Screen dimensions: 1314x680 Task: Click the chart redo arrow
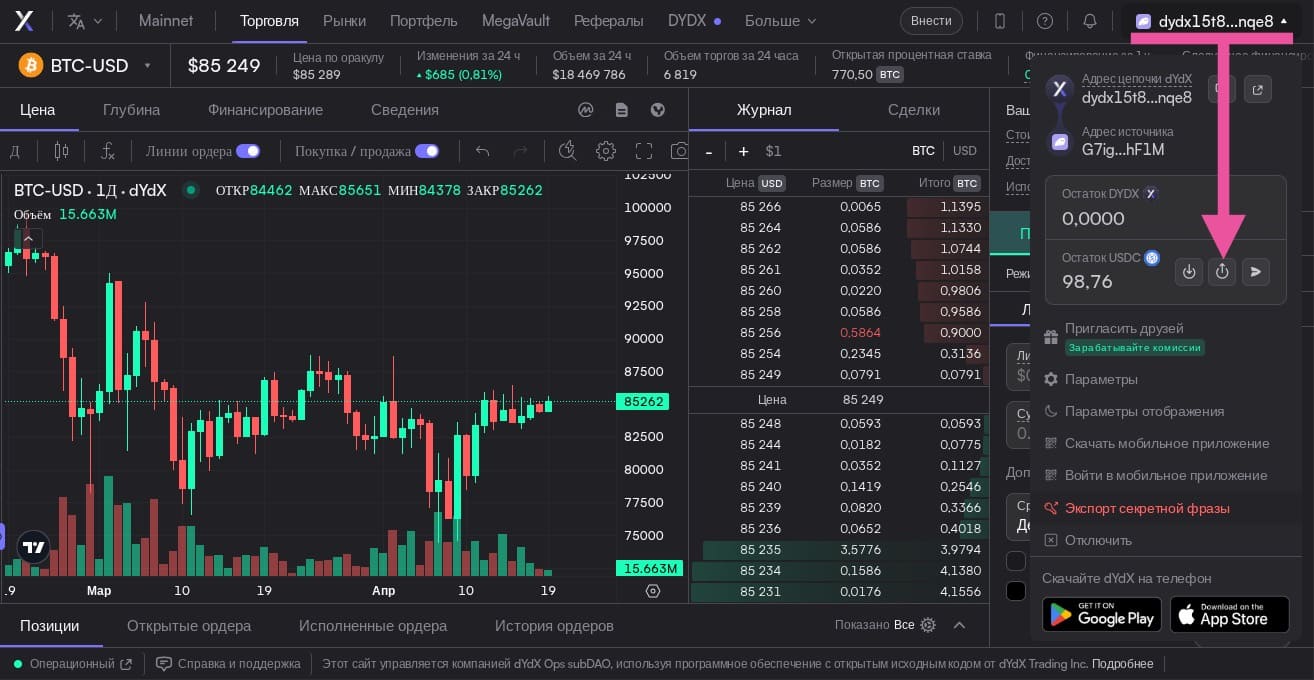click(x=520, y=151)
